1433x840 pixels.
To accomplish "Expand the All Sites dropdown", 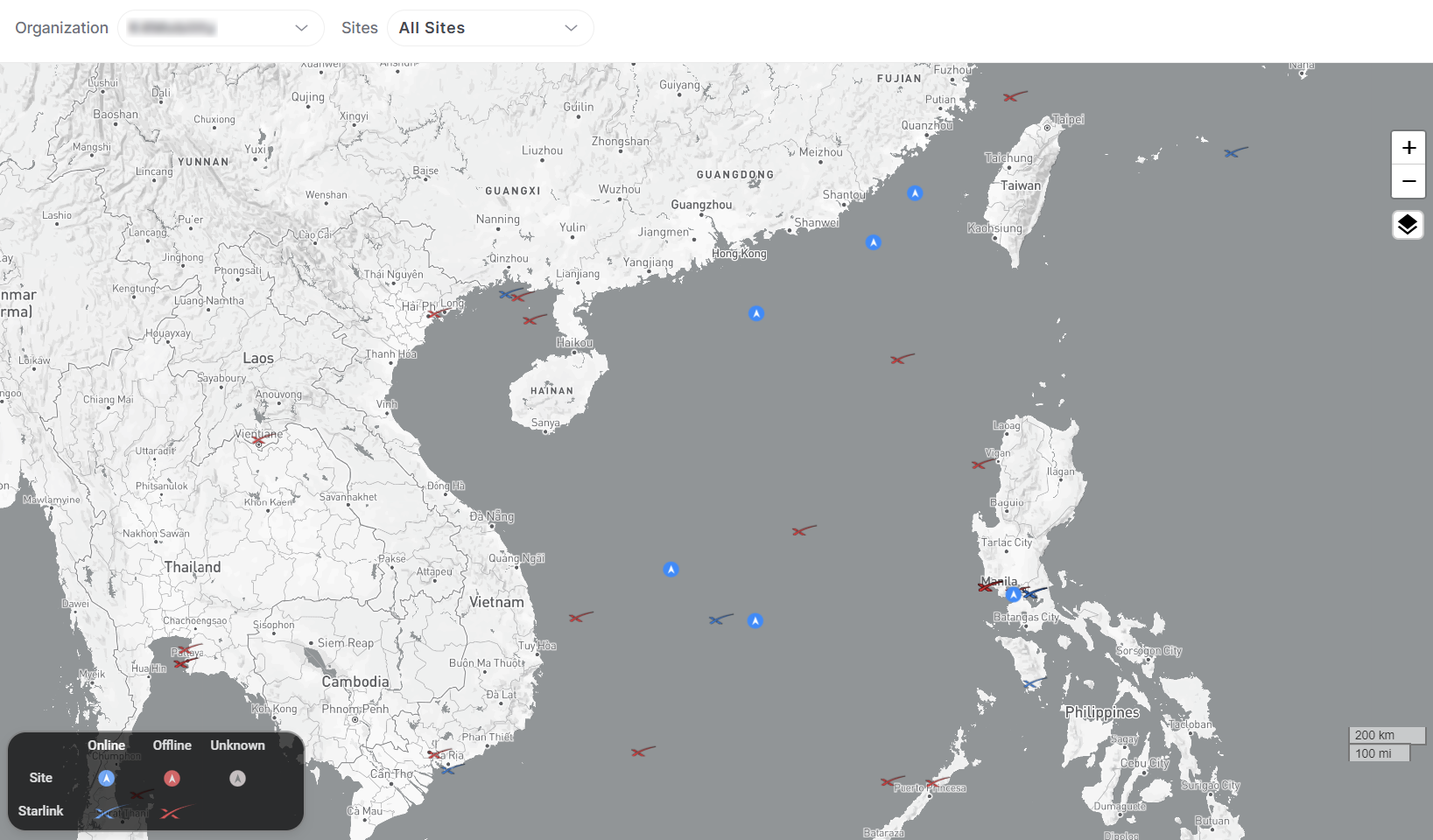I will coord(489,28).
